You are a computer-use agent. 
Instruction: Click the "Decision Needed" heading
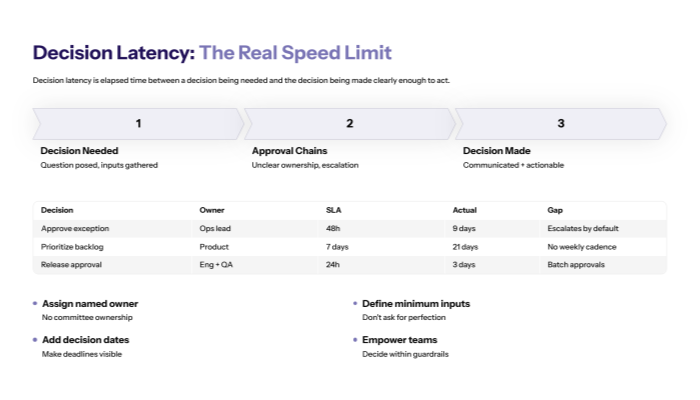click(79, 151)
